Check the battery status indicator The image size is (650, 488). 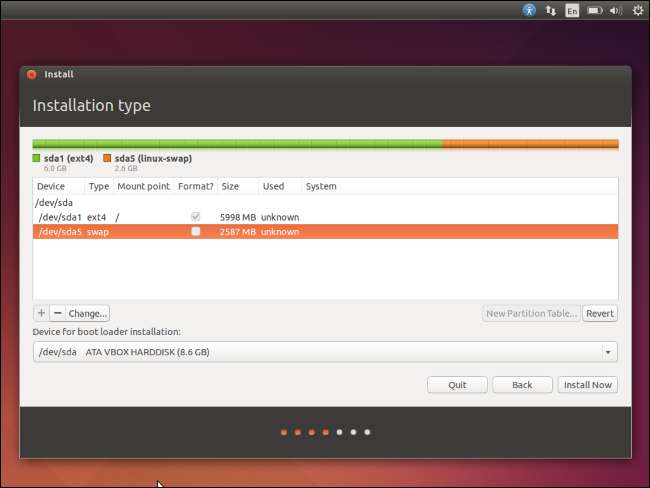coord(595,10)
